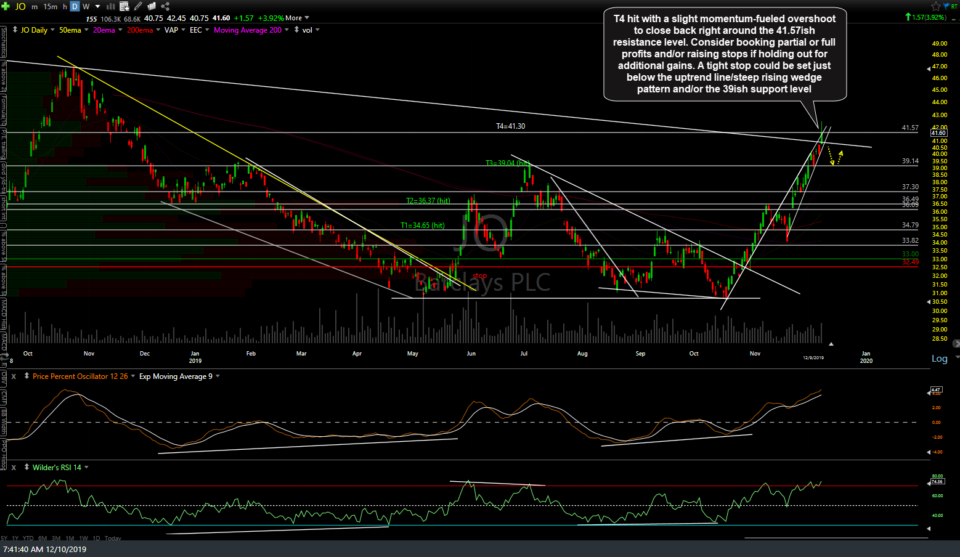This screenshot has height=557, width=960.
Task: Expand the More quote details dropdown
Action: pyautogui.click(x=297, y=18)
